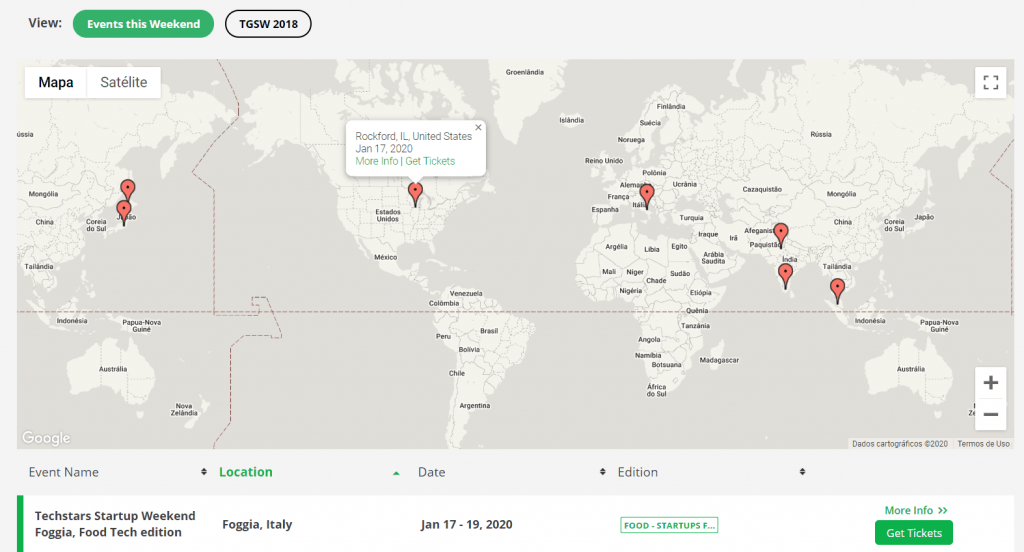This screenshot has height=552, width=1024.
Task: Select the Rockford map pin
Action: click(x=415, y=194)
